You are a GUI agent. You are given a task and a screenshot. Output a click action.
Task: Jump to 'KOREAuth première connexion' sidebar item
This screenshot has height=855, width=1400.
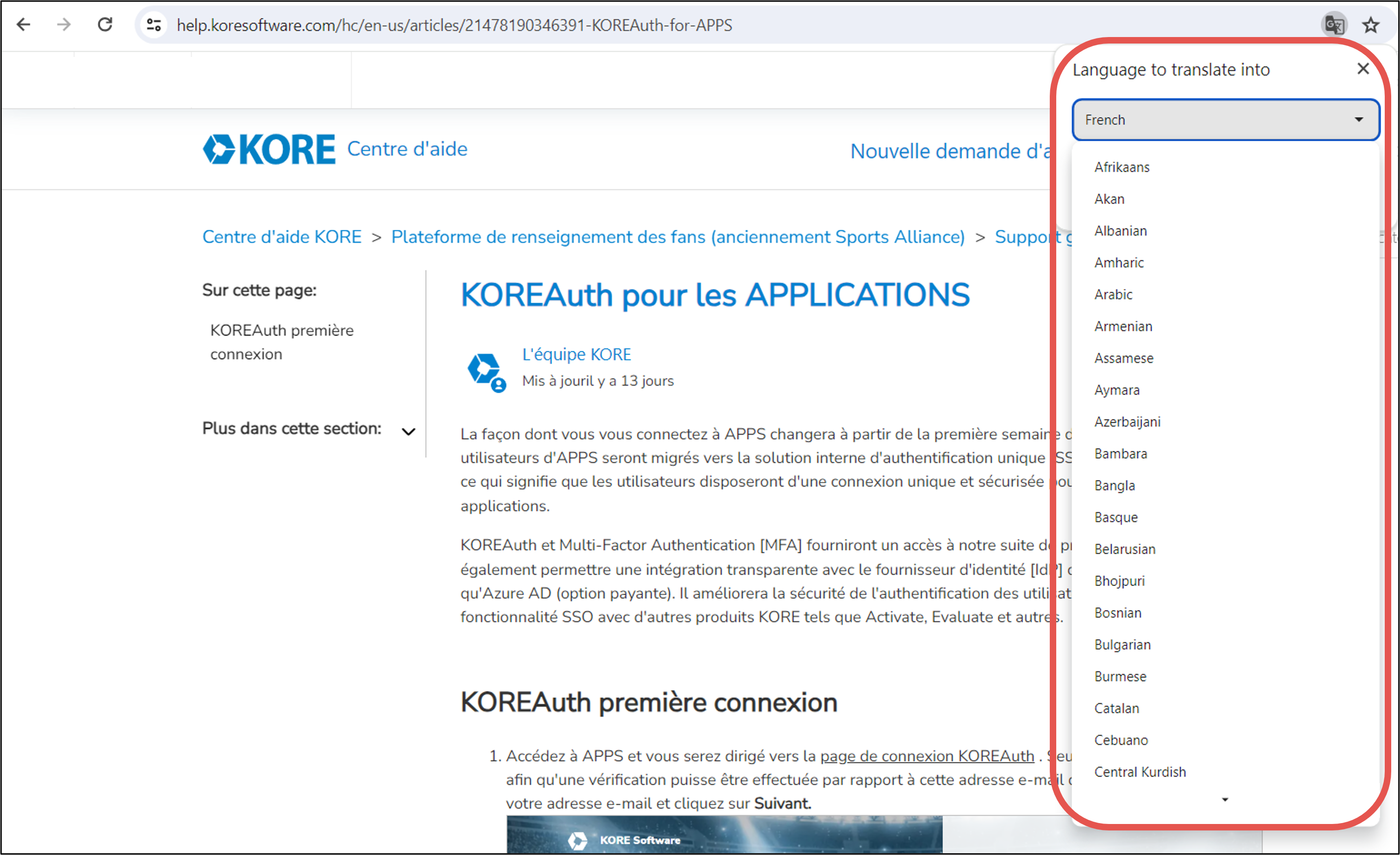click(282, 342)
